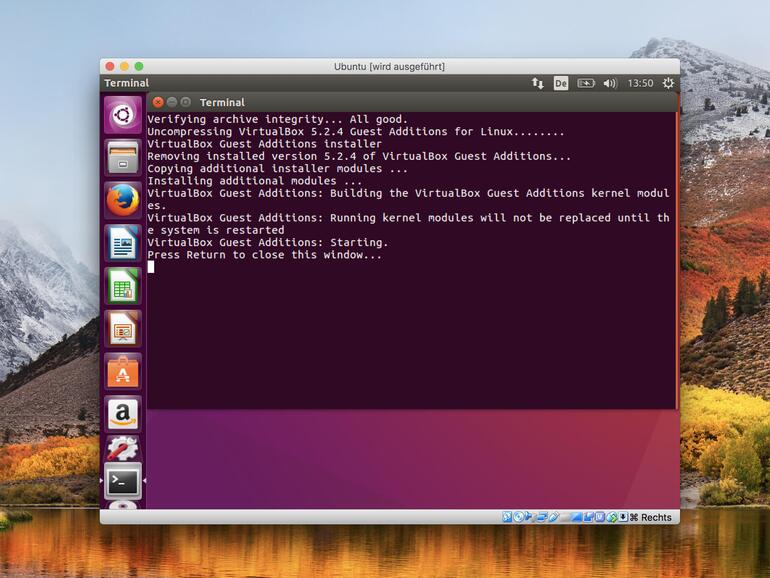The height and width of the screenshot is (578, 770).
Task: Select the Terminal icon in launcher
Action: (123, 482)
